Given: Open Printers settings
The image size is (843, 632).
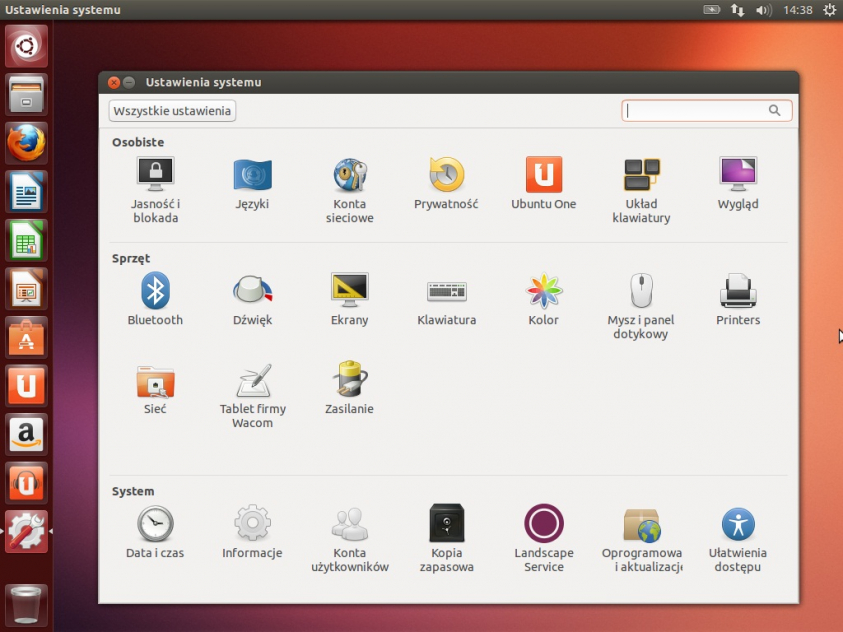Looking at the screenshot, I should 737,291.
